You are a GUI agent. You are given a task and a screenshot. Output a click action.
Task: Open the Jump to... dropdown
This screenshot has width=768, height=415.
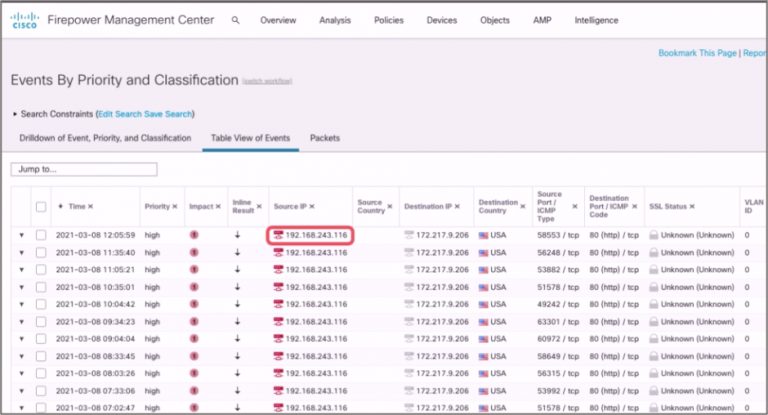point(84,170)
